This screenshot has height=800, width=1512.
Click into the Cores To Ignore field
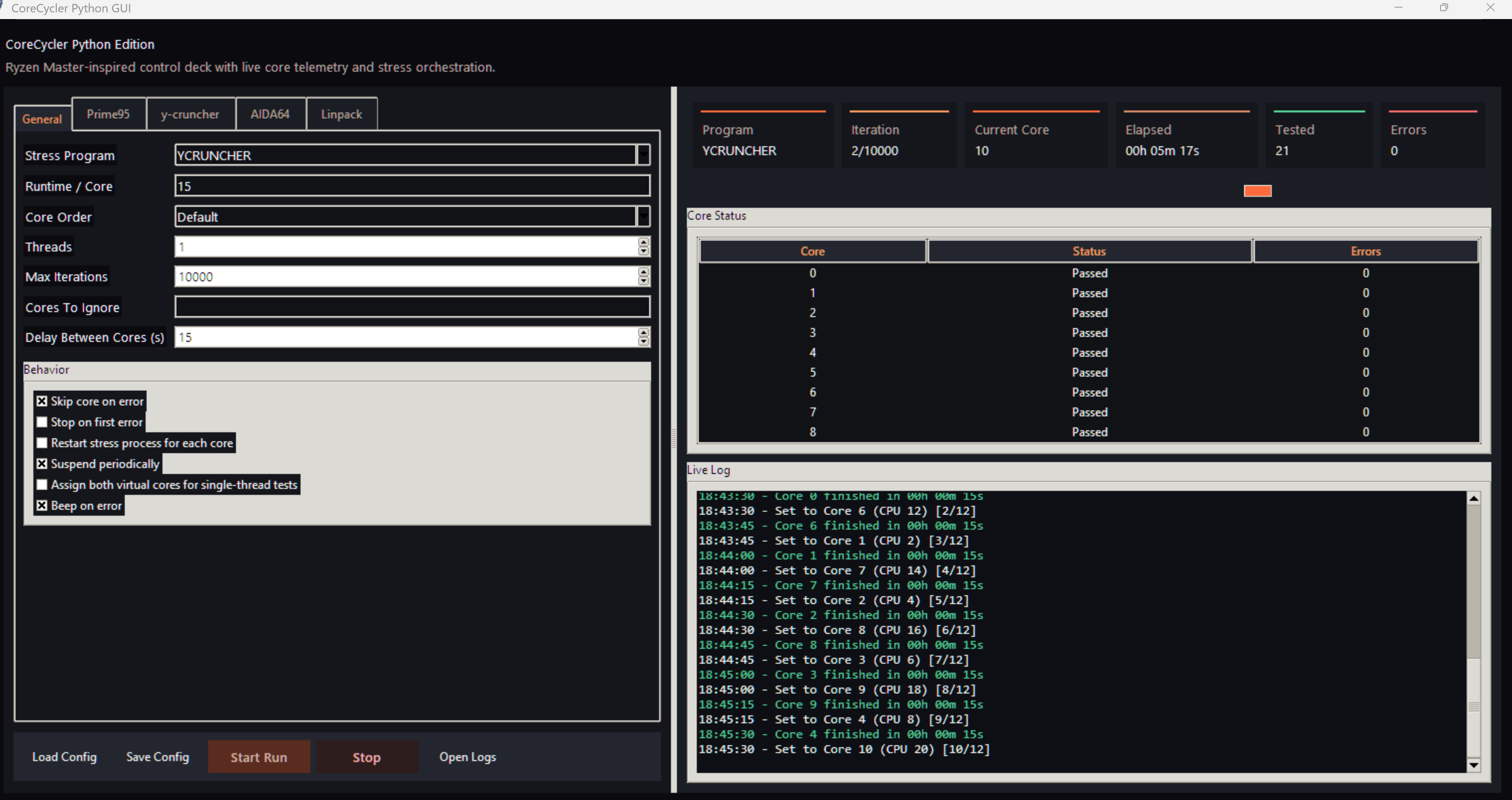coord(411,307)
